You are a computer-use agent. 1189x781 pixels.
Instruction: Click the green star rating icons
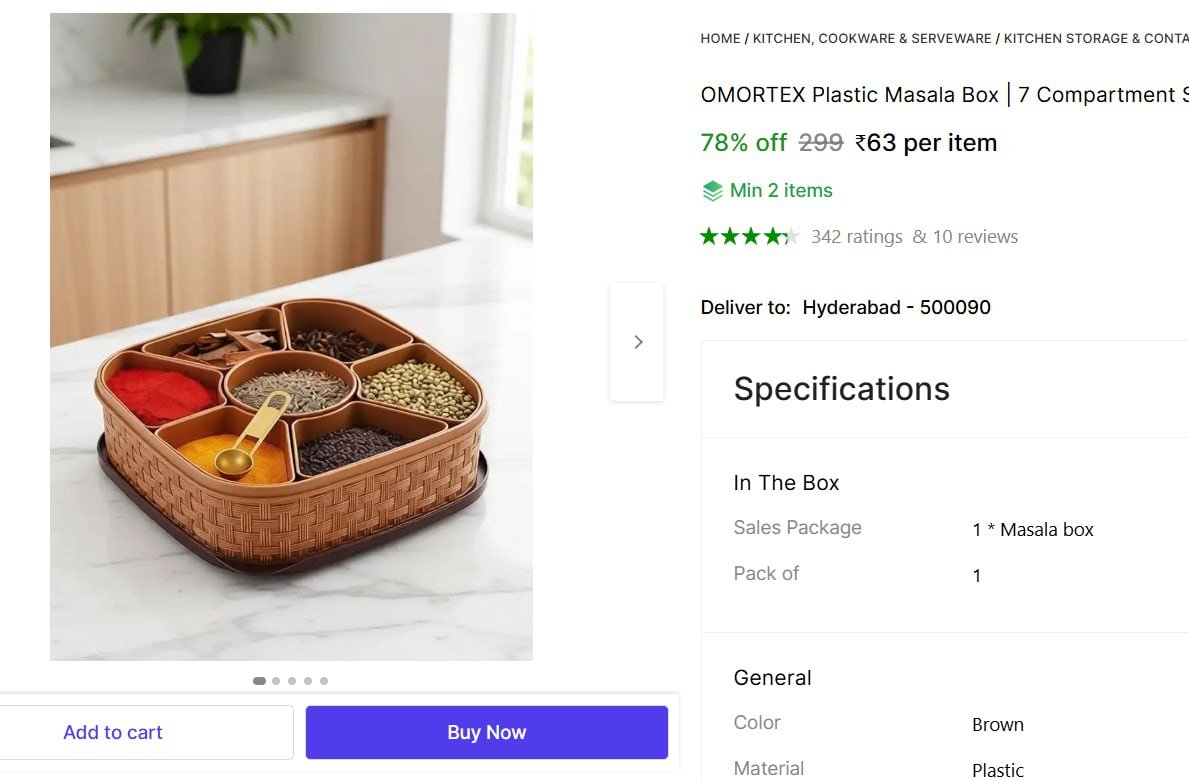[750, 237]
